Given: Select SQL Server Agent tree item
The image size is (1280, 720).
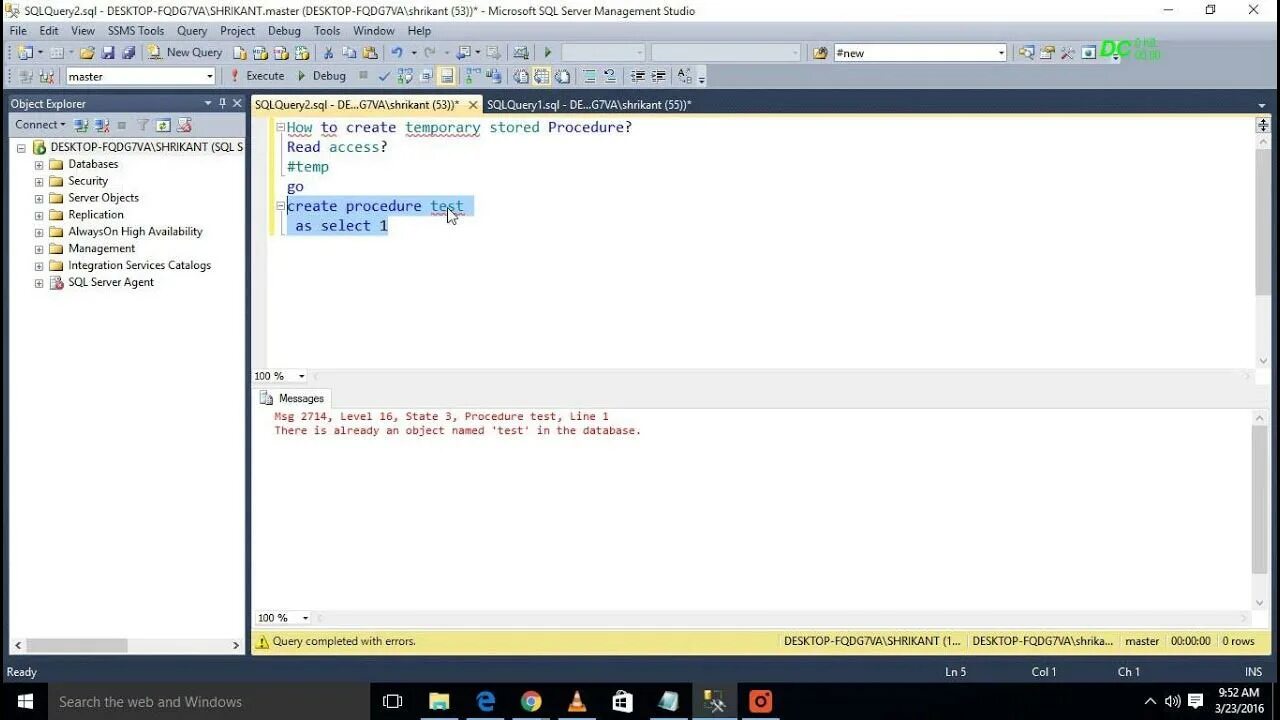Looking at the screenshot, I should [110, 282].
